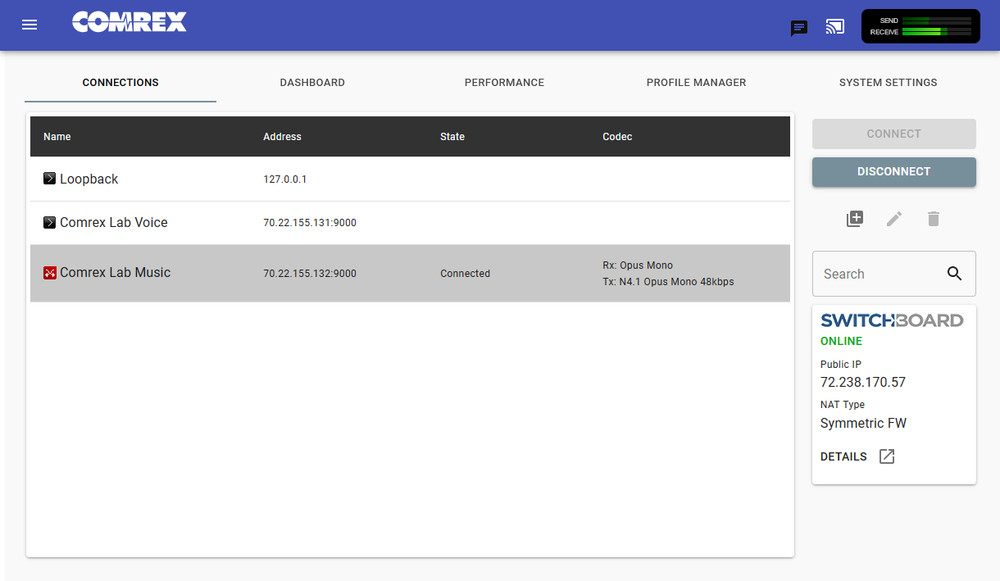Open Switchboard details via the external link icon

tap(886, 456)
